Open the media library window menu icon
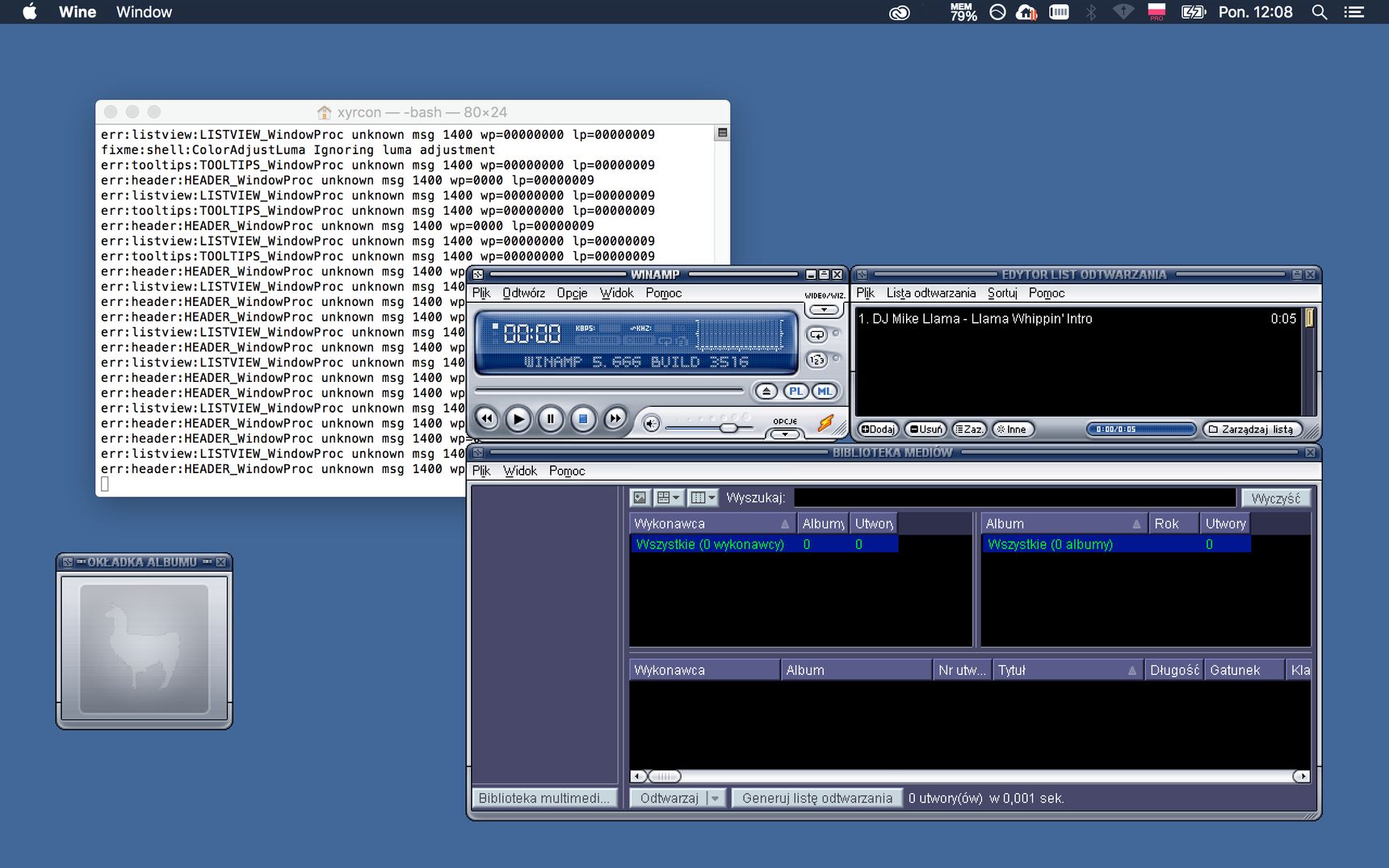The image size is (1389, 868). click(x=478, y=453)
